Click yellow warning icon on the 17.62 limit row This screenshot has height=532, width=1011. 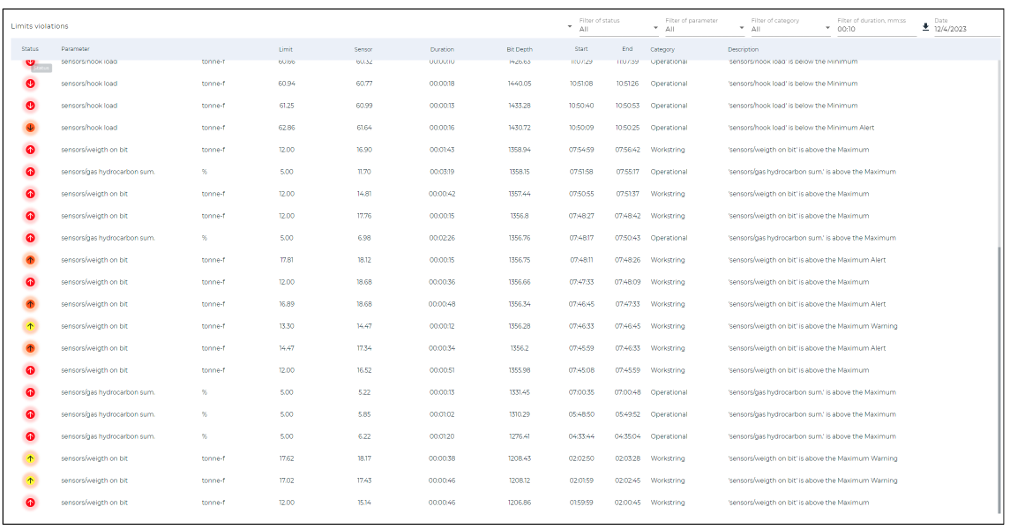click(x=30, y=458)
